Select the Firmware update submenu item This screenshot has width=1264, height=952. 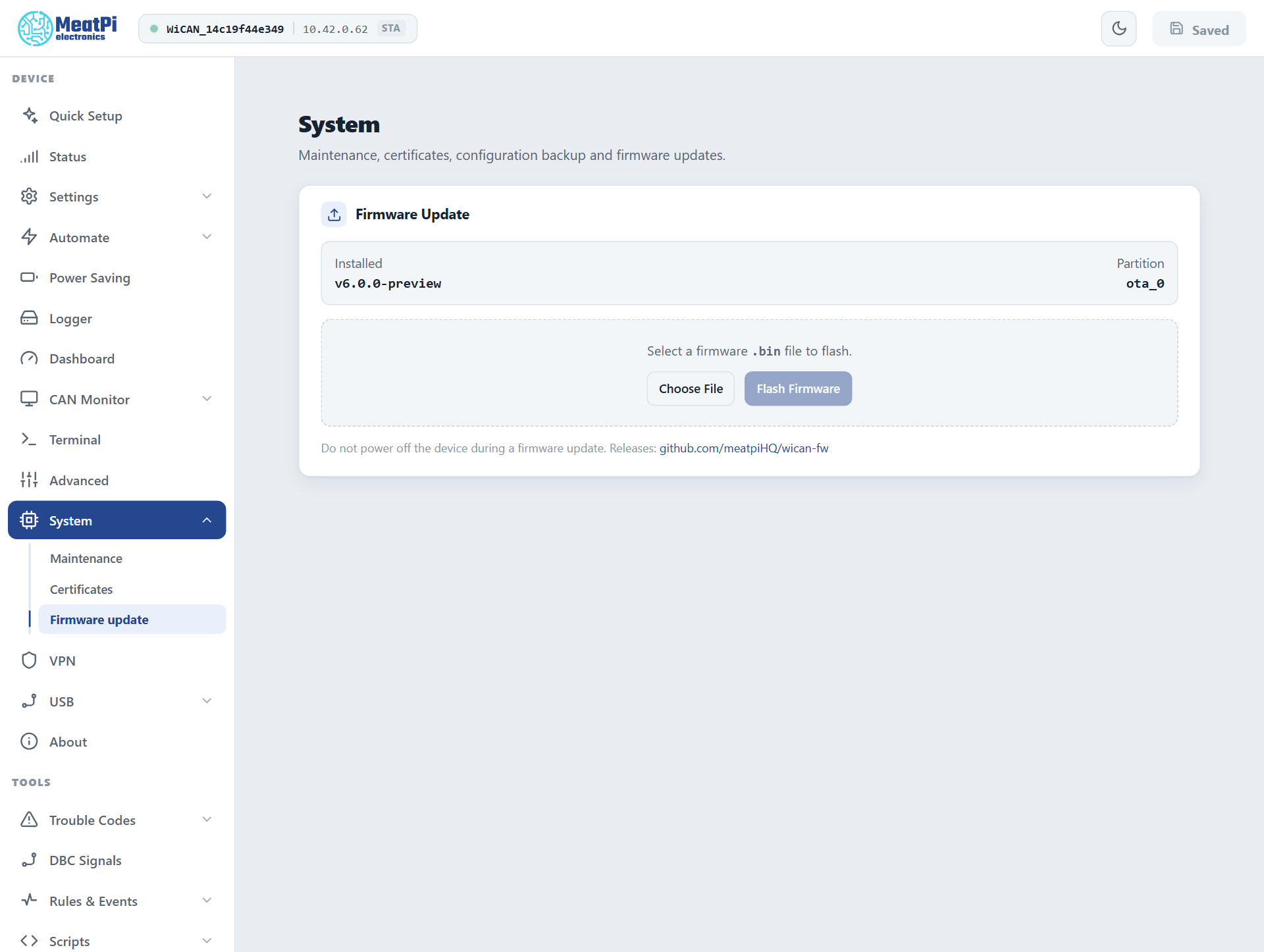click(x=132, y=620)
